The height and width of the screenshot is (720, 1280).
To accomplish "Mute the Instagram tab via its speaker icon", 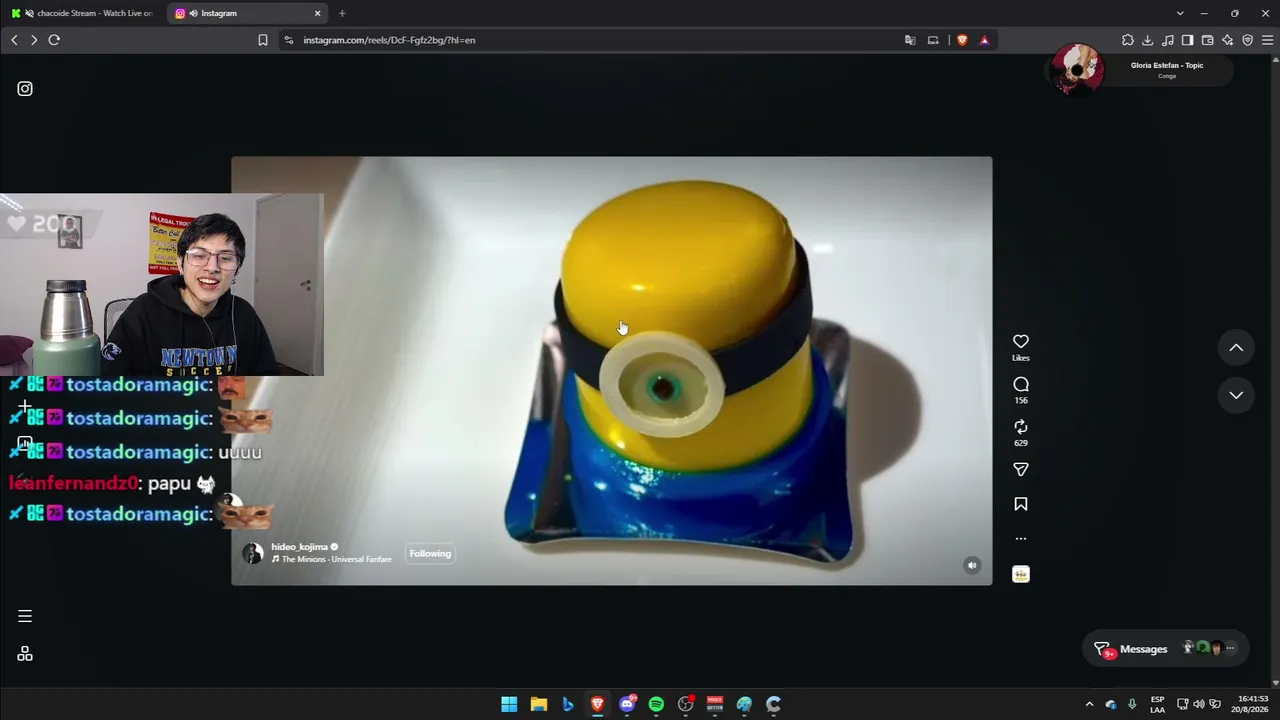I will (192, 13).
